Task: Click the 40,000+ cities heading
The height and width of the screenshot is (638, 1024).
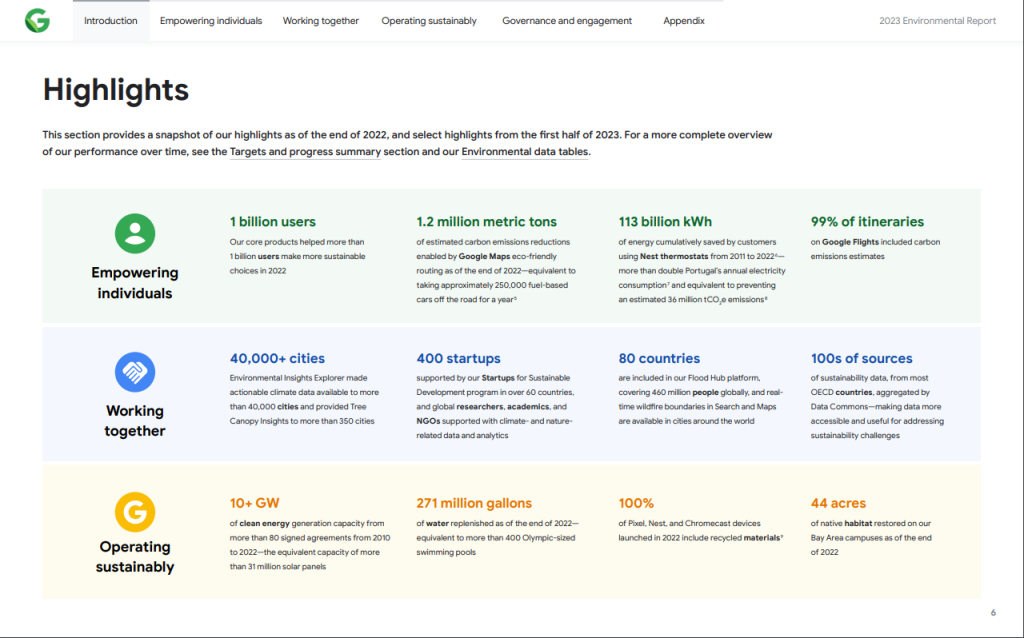Action: 277,359
